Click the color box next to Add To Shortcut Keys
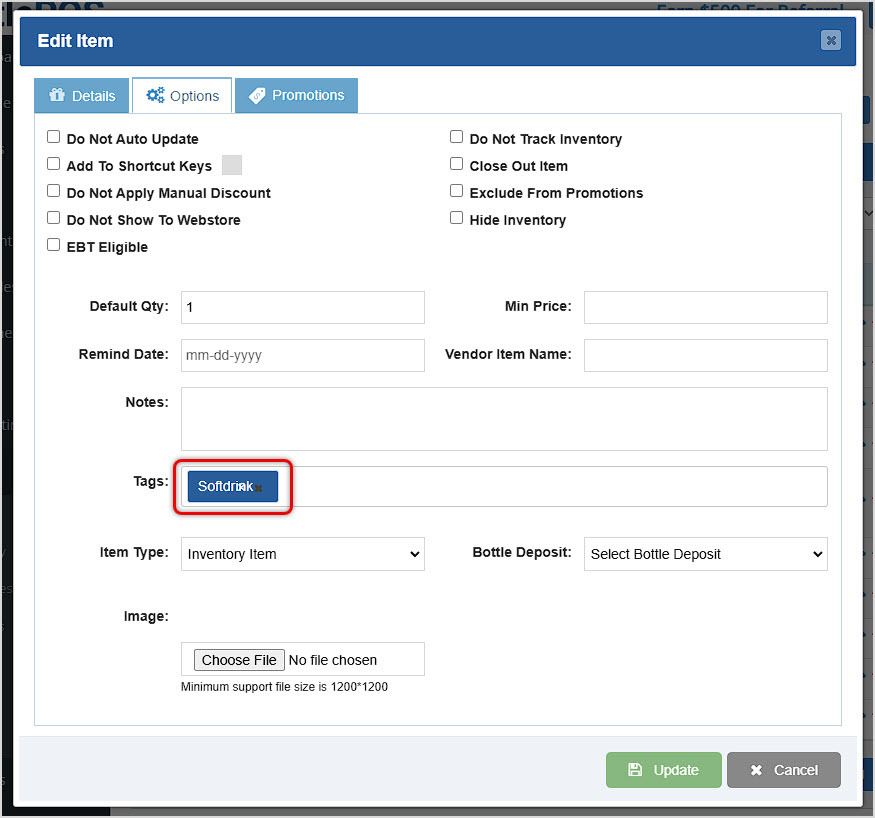Screen dimensions: 875x818 231,164
